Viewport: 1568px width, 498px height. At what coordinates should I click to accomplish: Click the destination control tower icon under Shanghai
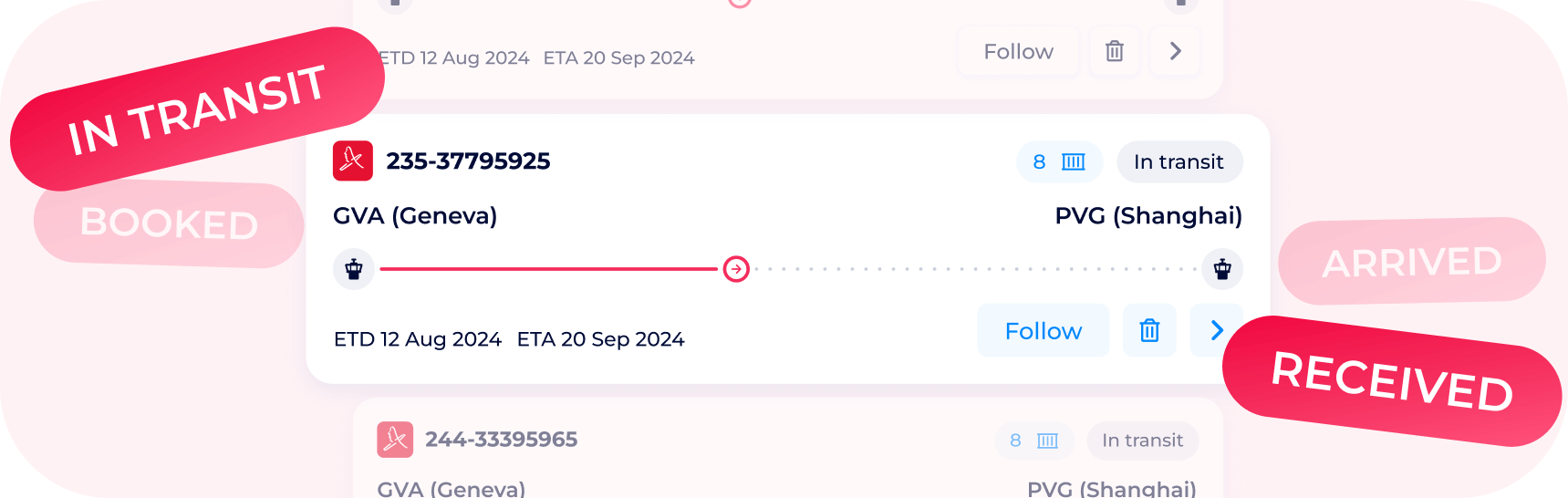(1222, 269)
